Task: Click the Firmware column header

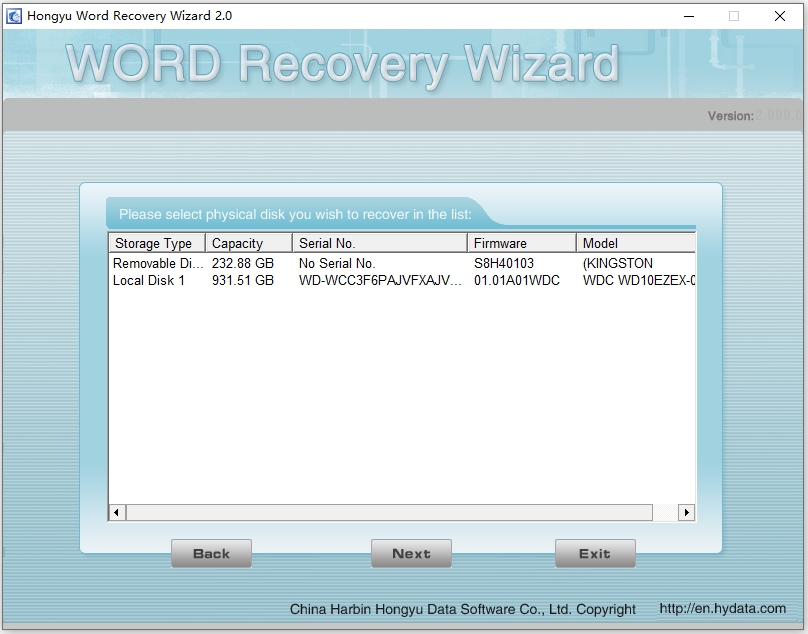Action: (513, 242)
